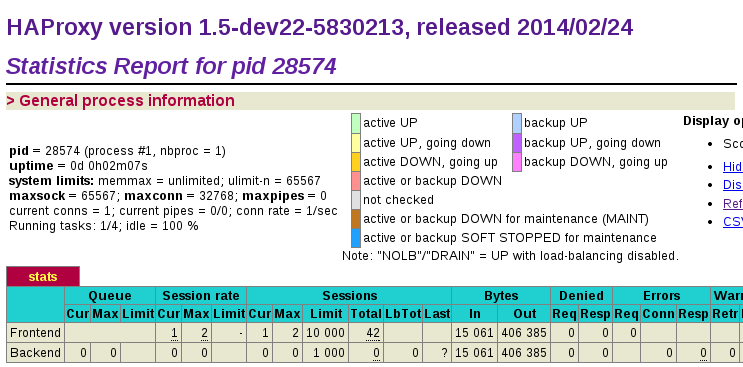Click the Frontend Bytes Out '406 385' cell
The height and width of the screenshot is (367, 743).
coord(525,333)
